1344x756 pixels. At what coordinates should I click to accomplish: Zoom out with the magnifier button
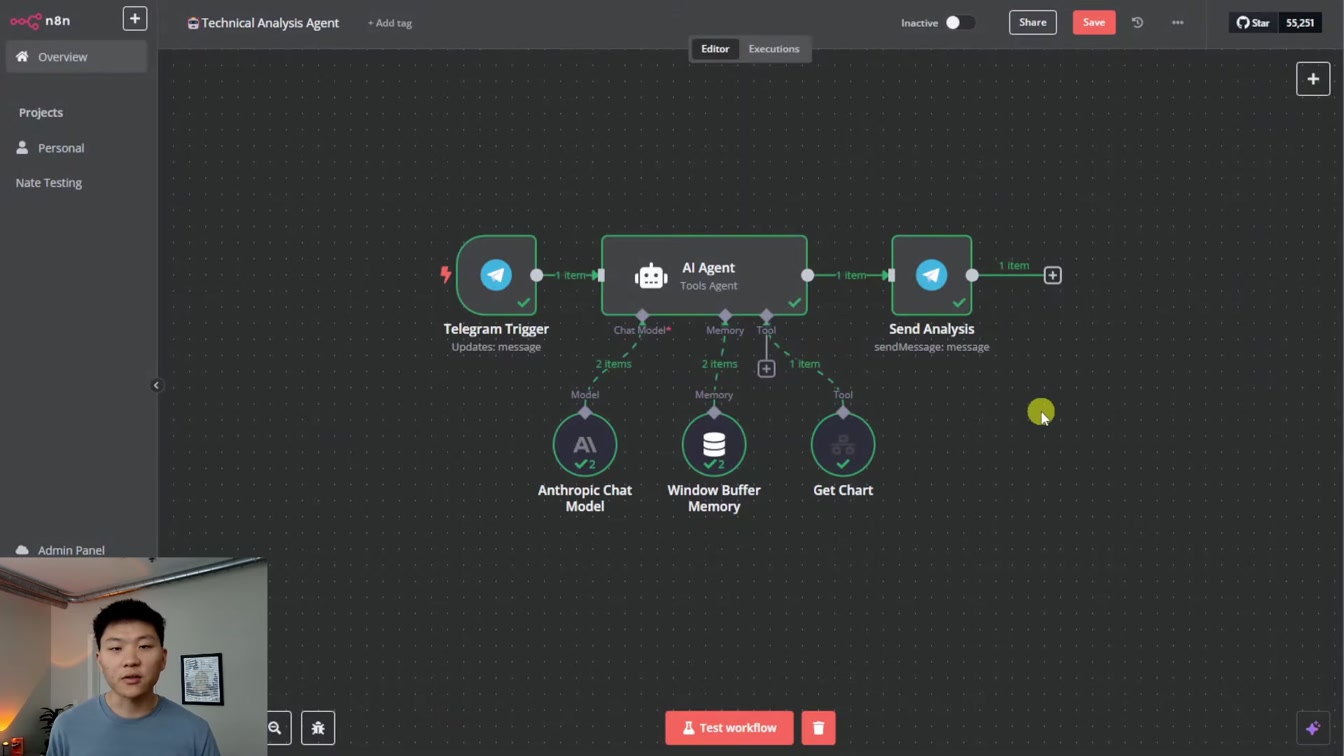[x=276, y=728]
